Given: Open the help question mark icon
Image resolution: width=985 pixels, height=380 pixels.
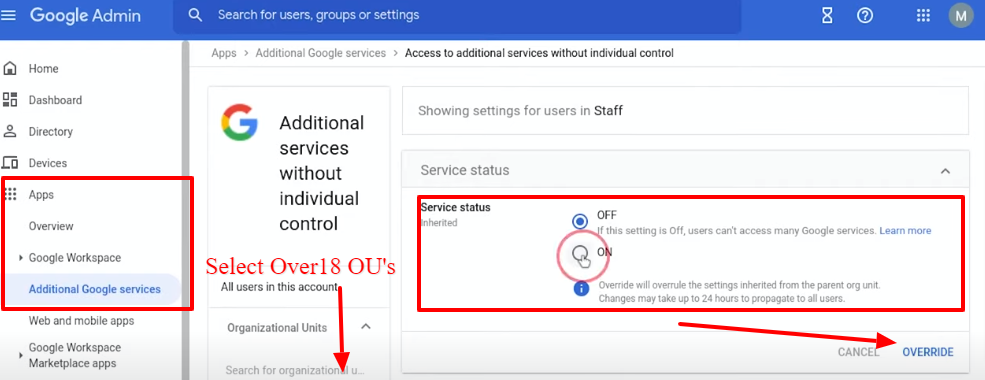Looking at the screenshot, I should tap(865, 16).
